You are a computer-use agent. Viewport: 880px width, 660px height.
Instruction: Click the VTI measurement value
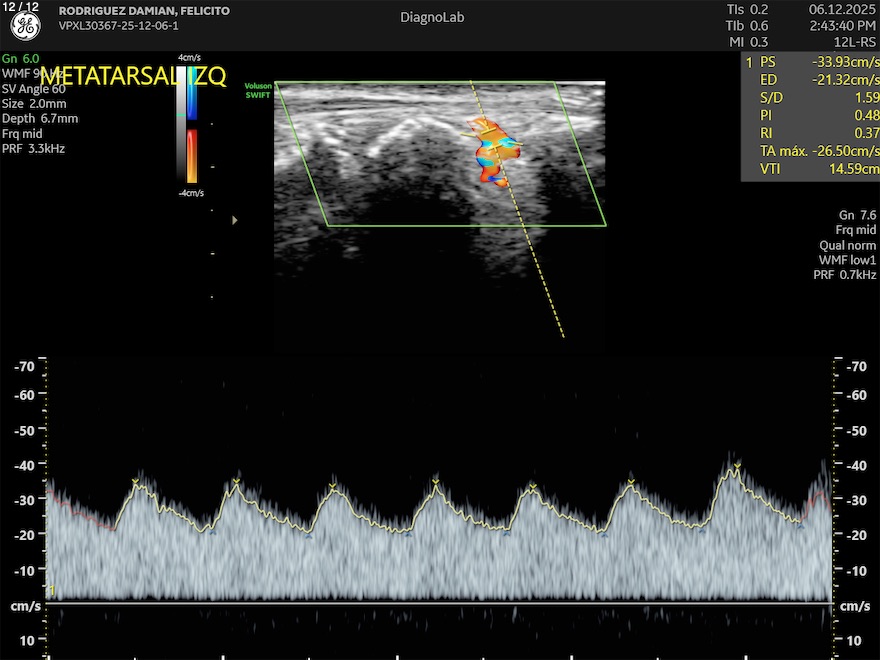pyautogui.click(x=853, y=170)
